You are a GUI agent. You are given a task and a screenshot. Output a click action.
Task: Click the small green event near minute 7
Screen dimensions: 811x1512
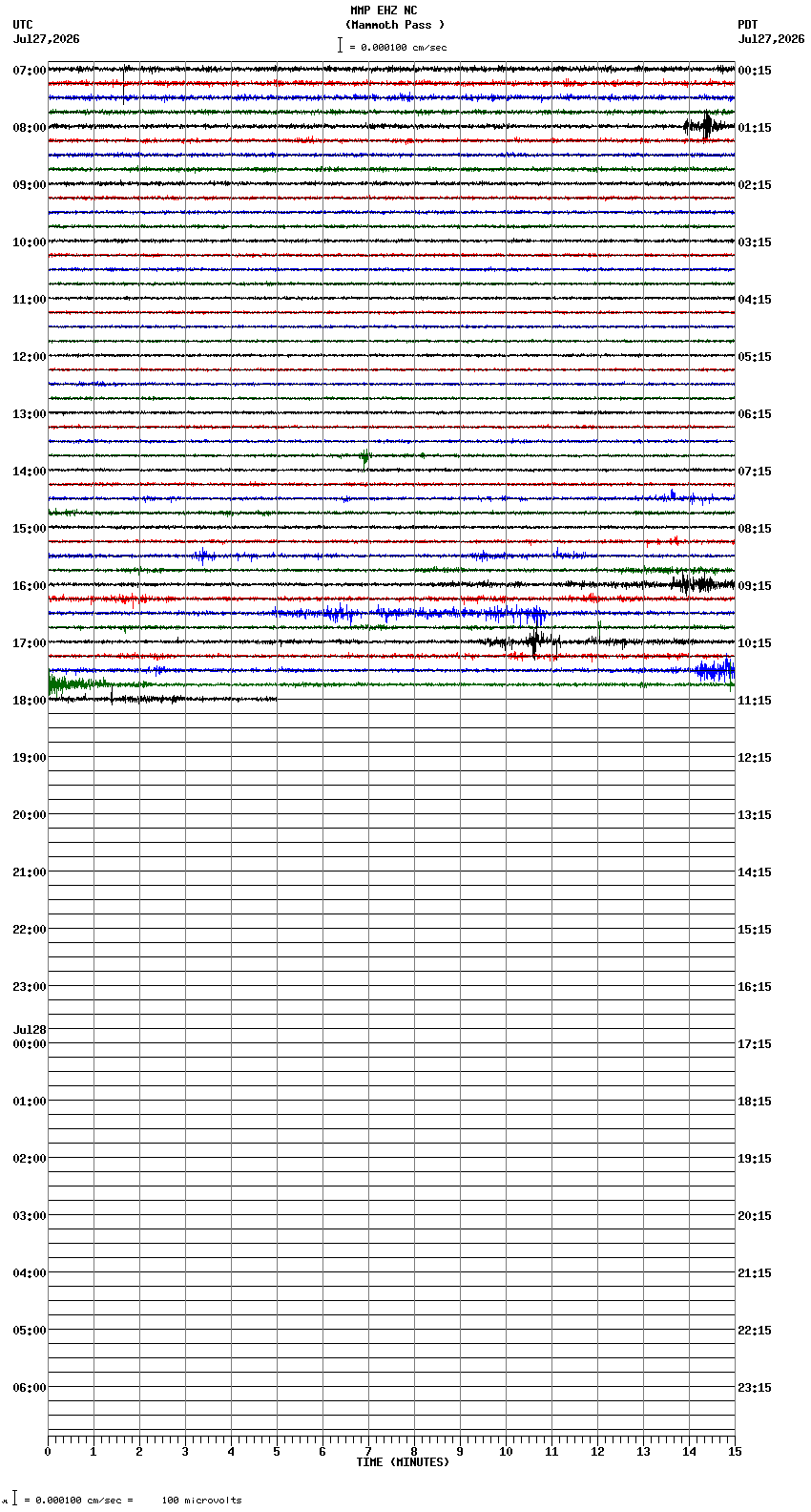(x=364, y=456)
